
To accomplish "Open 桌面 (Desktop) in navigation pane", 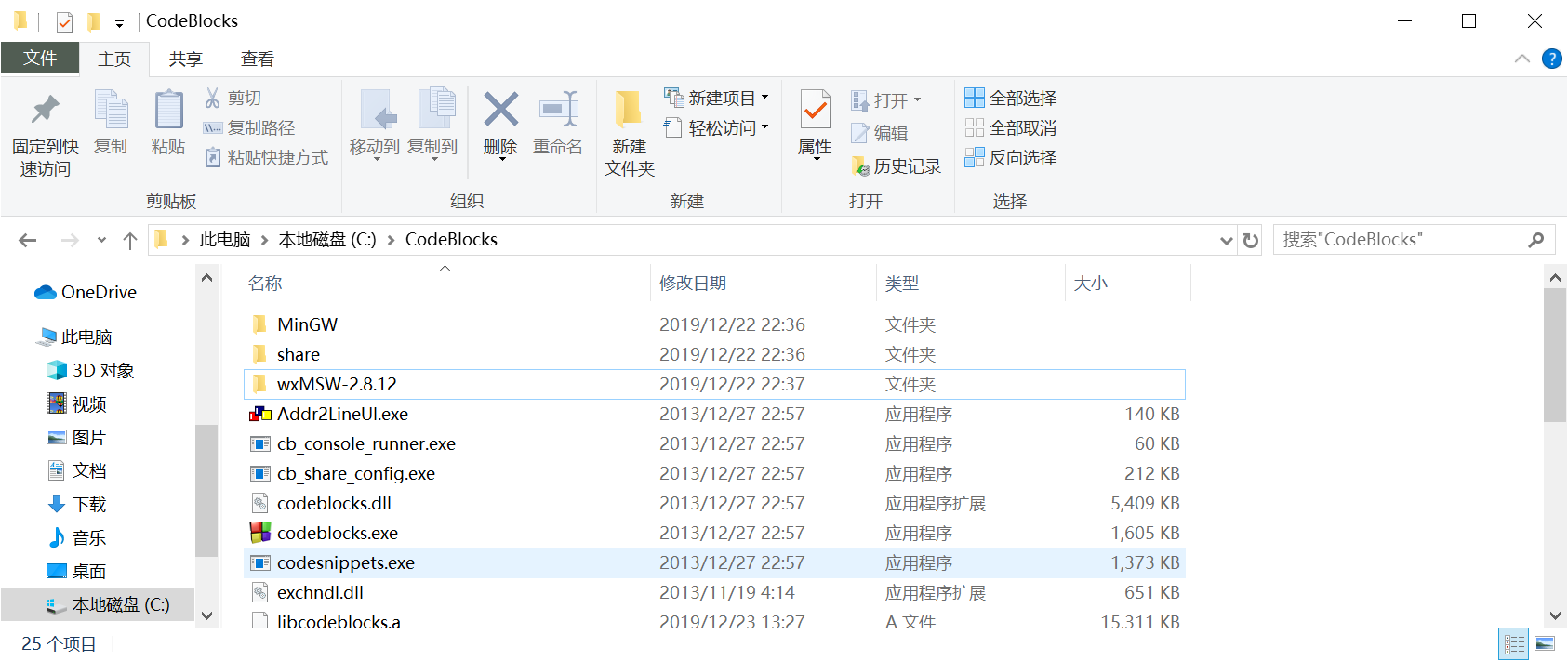I will coord(76,571).
